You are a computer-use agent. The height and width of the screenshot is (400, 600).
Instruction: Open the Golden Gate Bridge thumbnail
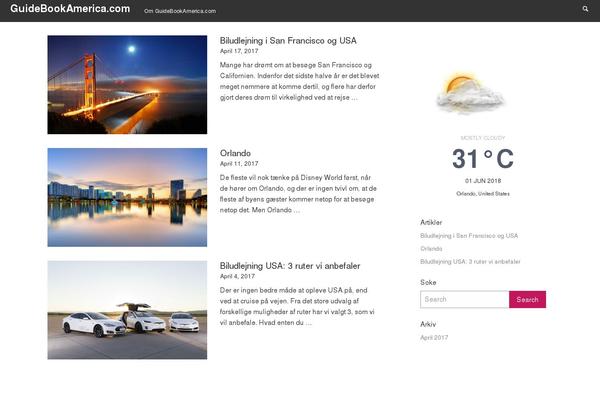pyautogui.click(x=127, y=85)
